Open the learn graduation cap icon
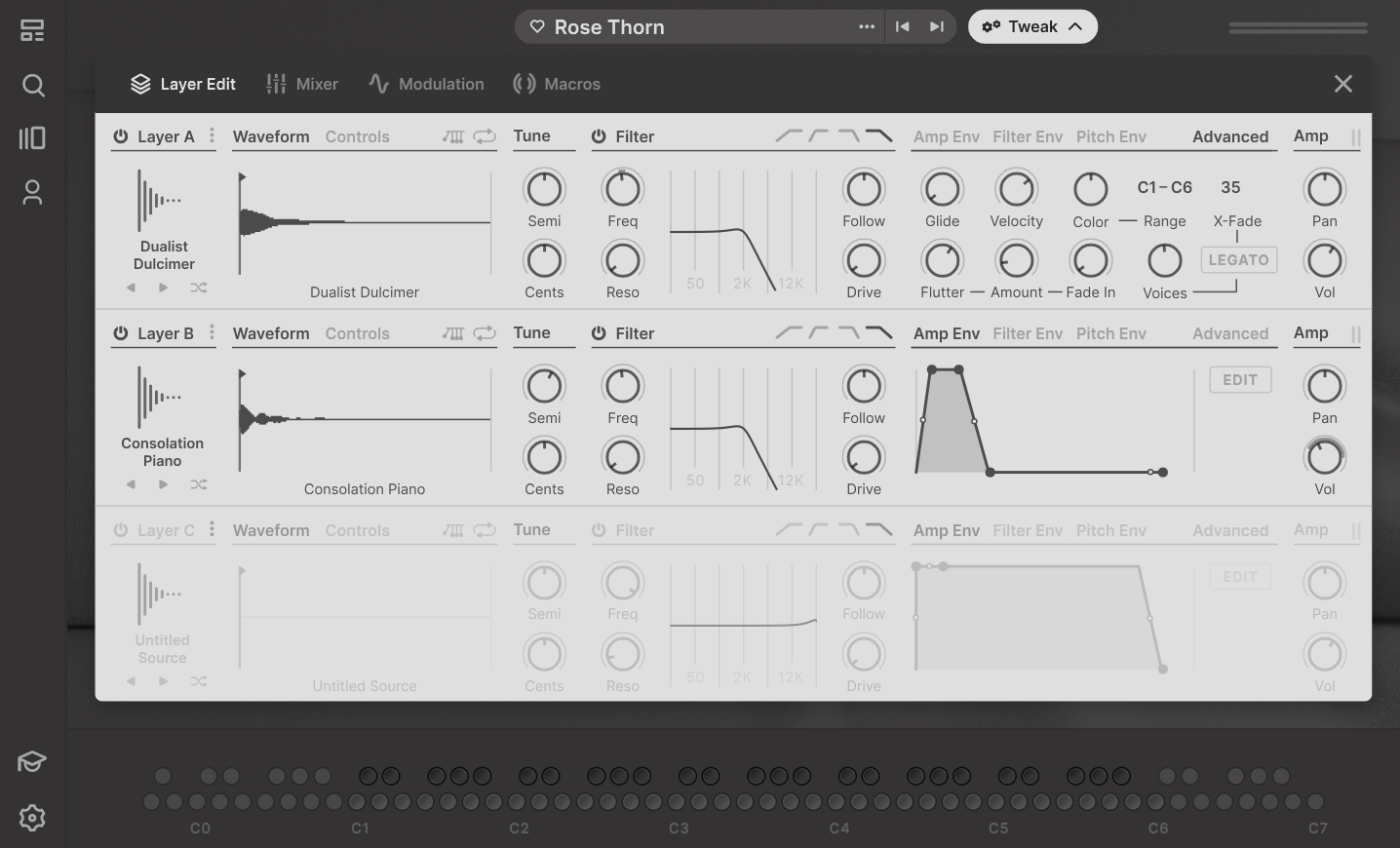Image resolution: width=1400 pixels, height=848 pixels. tap(32, 761)
